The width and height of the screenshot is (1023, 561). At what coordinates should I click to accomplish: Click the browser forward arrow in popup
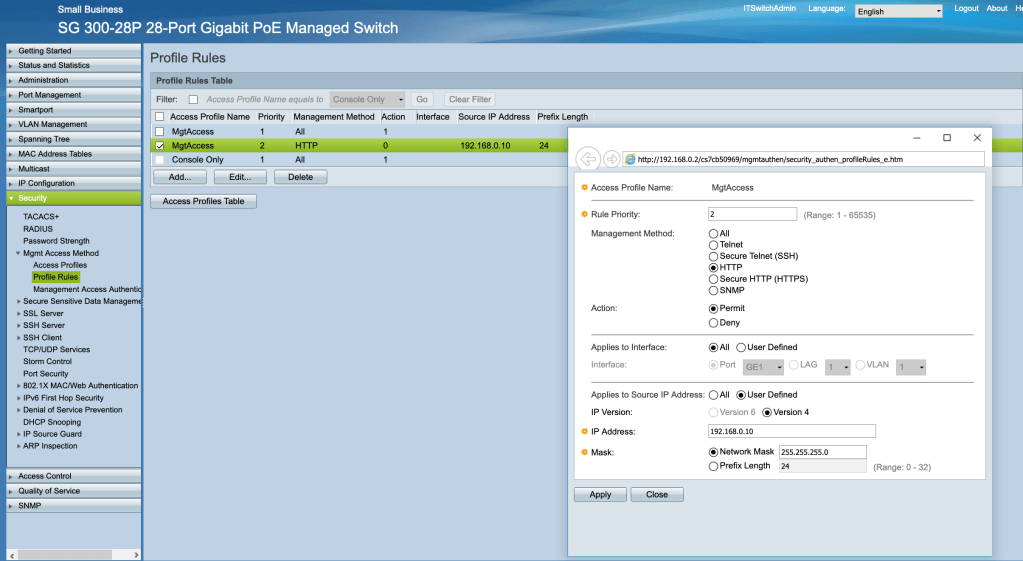point(611,159)
